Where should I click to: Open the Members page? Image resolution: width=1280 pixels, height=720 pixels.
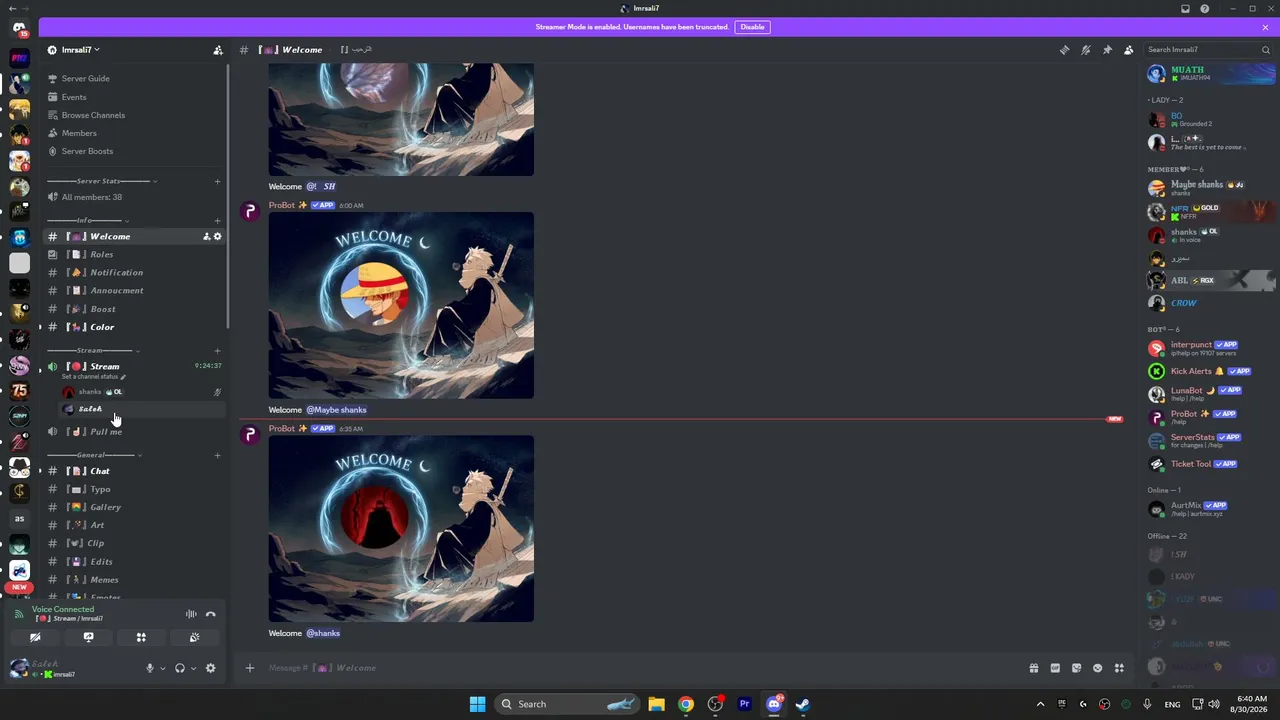click(x=79, y=133)
